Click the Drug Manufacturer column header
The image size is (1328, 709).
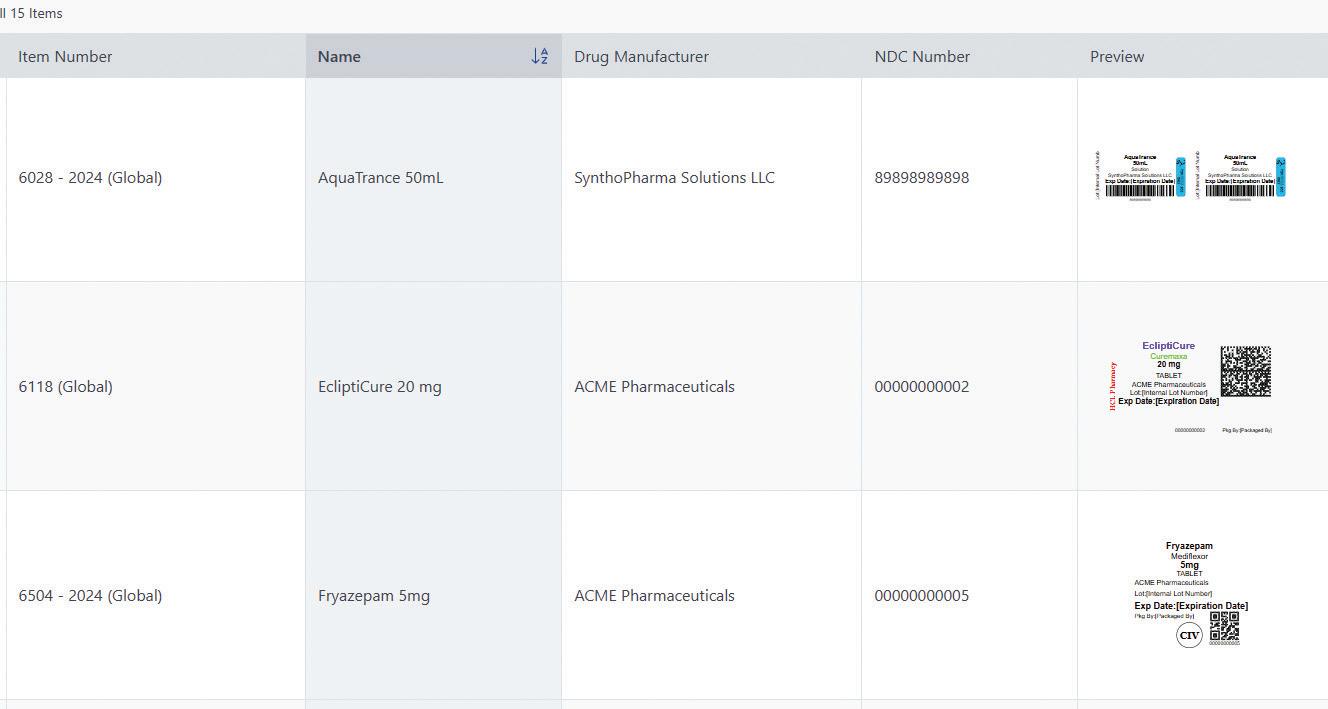[x=641, y=56]
